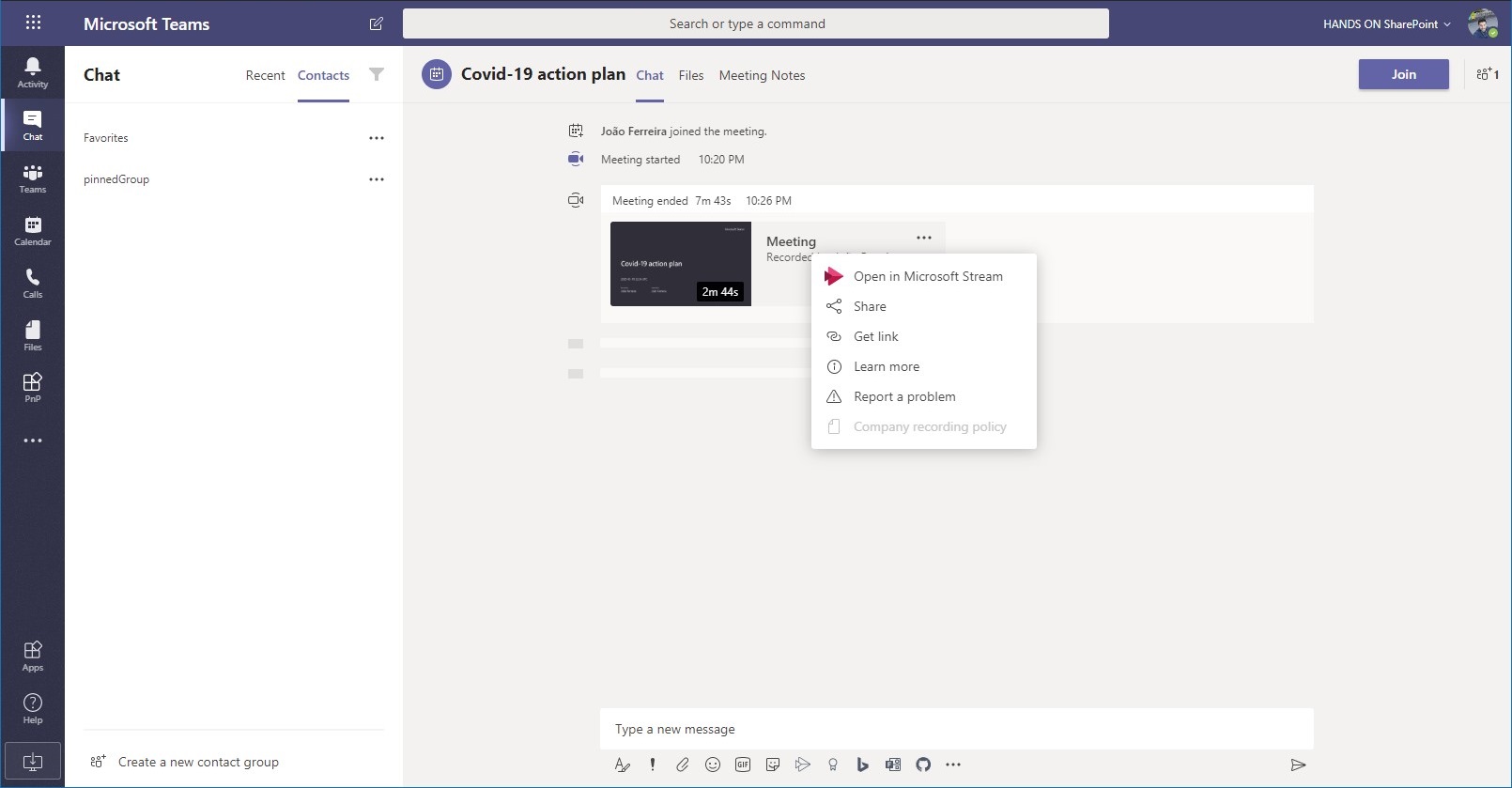This screenshot has width=1512, height=788.
Task: Open Favorites group more options
Action: pyautogui.click(x=377, y=138)
